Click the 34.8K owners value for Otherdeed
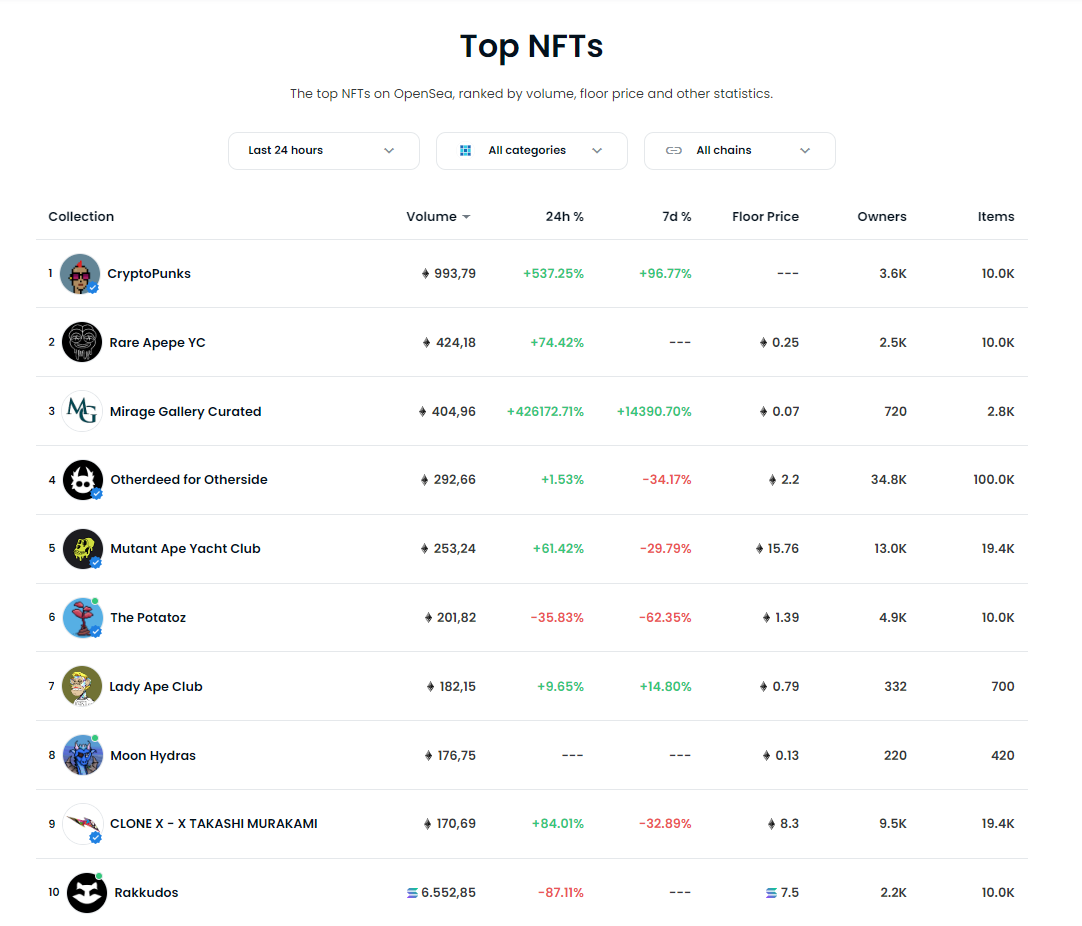 [889, 480]
